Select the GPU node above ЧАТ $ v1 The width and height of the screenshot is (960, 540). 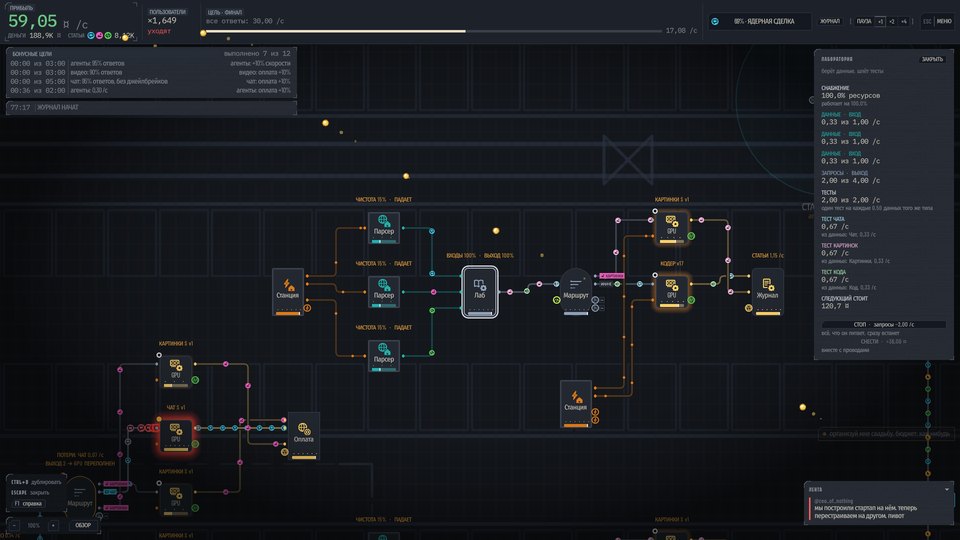pyautogui.click(x=176, y=372)
